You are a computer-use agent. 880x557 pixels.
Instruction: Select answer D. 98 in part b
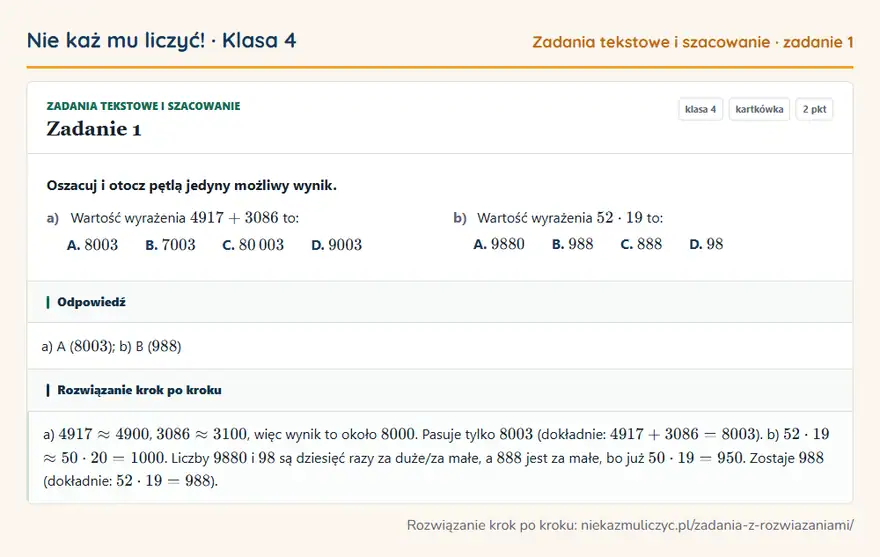706,244
